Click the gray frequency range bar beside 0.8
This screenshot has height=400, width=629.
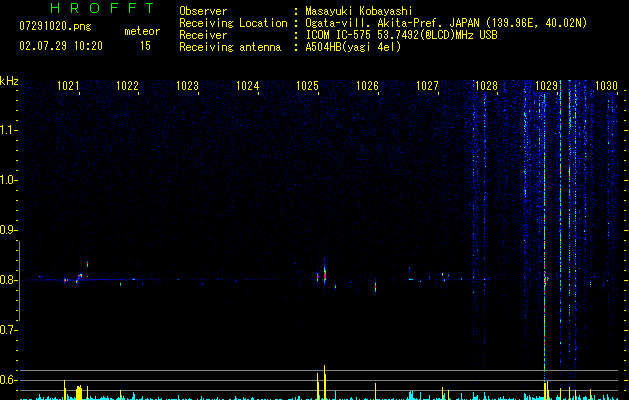[x=19, y=281]
